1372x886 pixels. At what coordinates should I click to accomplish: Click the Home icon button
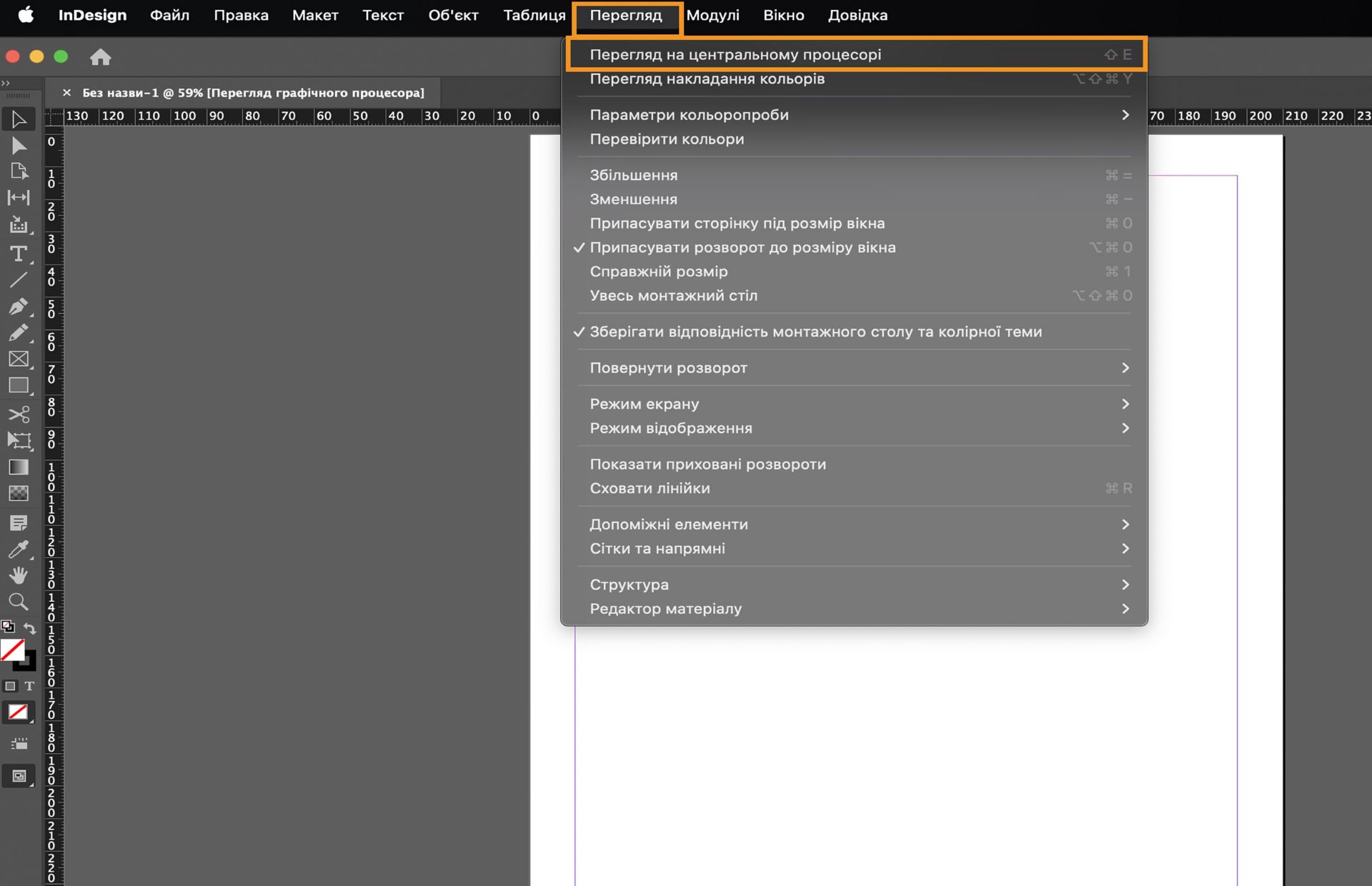pos(100,57)
